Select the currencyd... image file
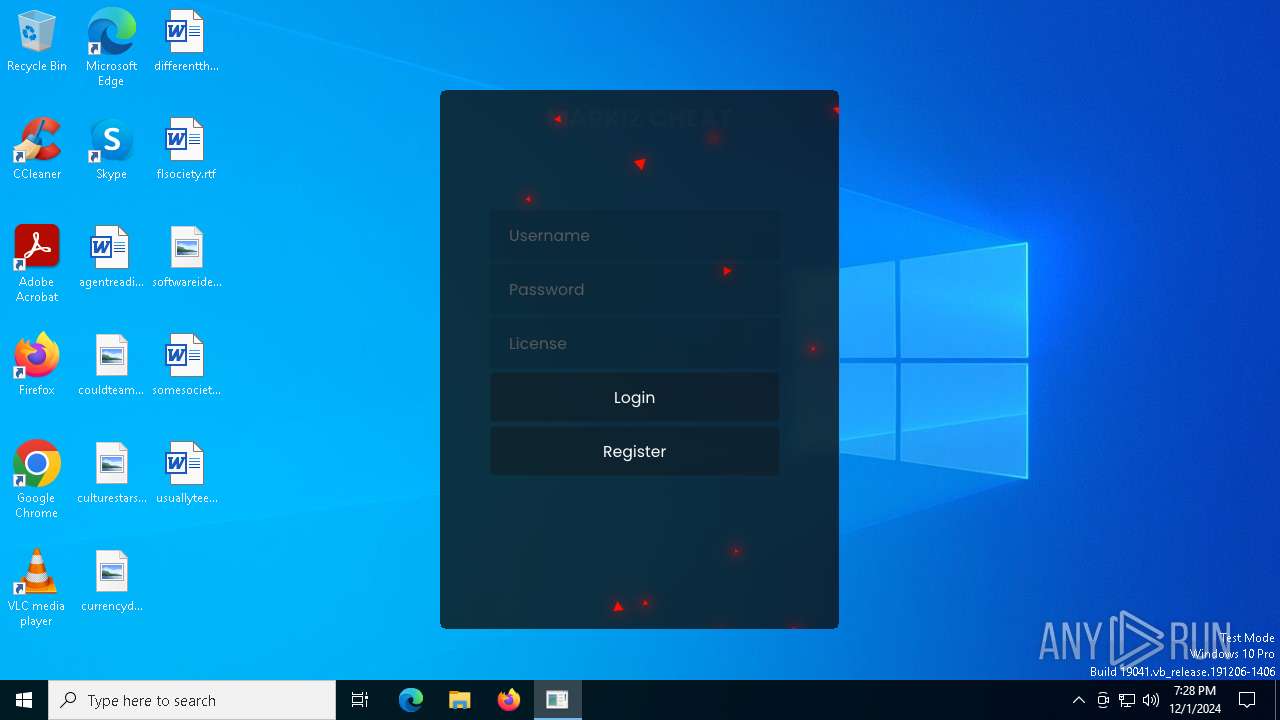This screenshot has width=1280, height=720. [x=111, y=581]
